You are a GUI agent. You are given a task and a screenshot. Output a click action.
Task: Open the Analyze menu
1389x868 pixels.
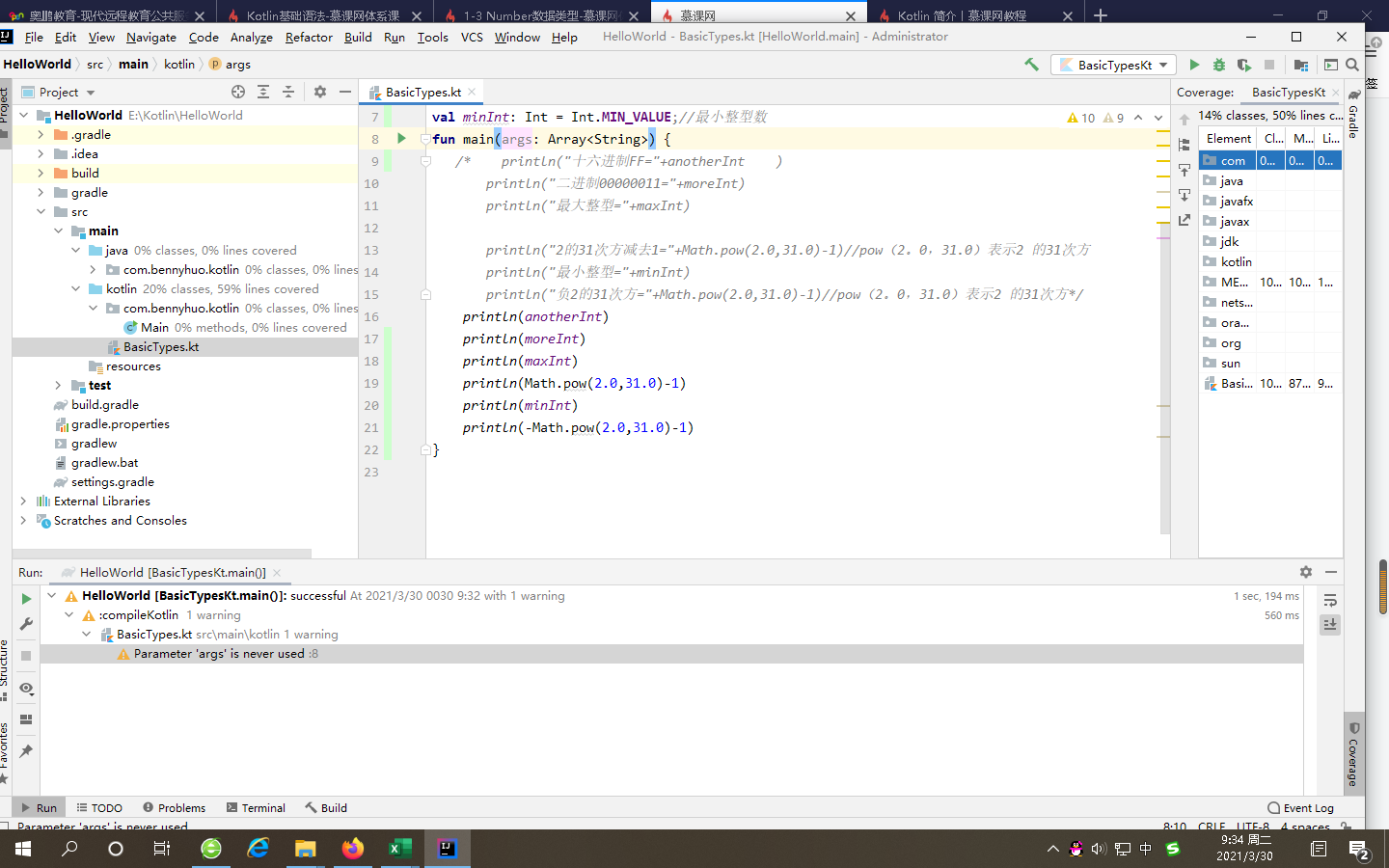tap(252, 37)
